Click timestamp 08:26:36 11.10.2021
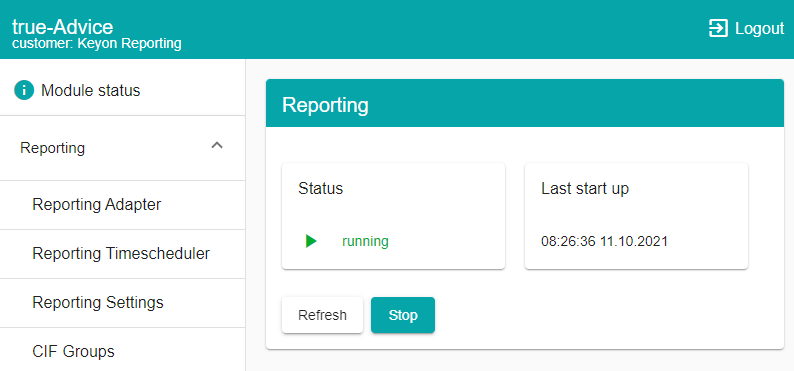794x371 pixels. [605, 241]
